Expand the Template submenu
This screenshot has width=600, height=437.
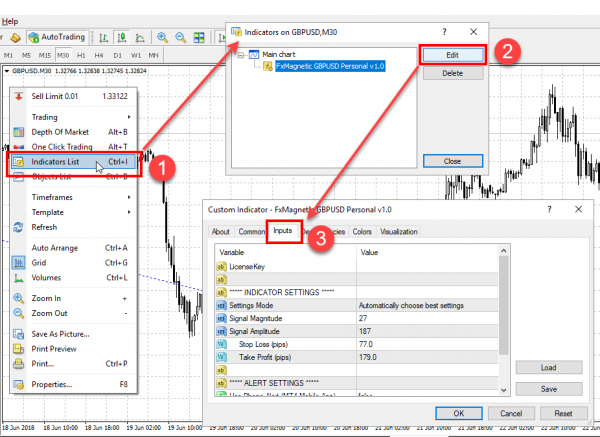[x=73, y=212]
